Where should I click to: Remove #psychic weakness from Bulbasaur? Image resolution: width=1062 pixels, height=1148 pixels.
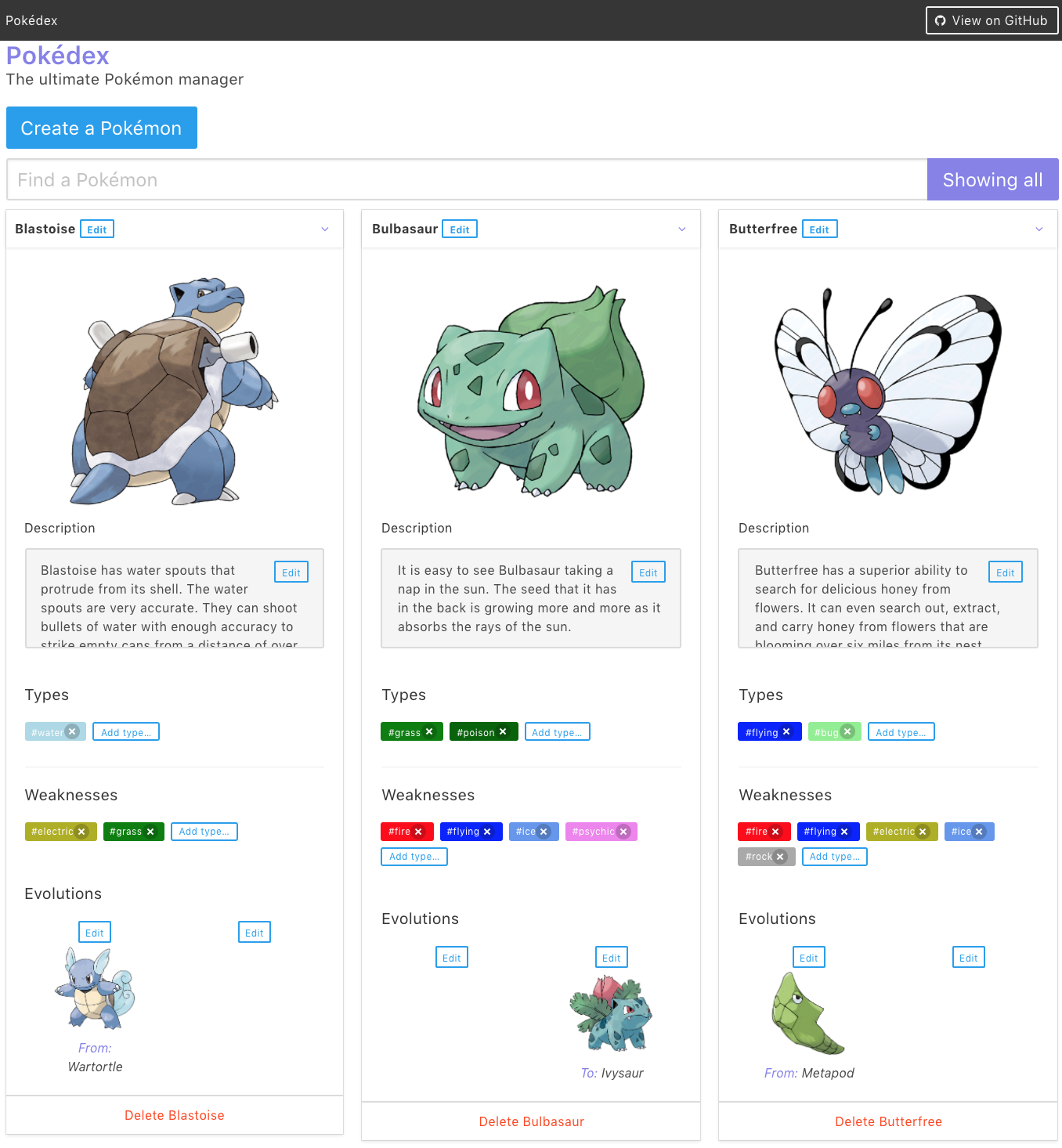tap(623, 832)
